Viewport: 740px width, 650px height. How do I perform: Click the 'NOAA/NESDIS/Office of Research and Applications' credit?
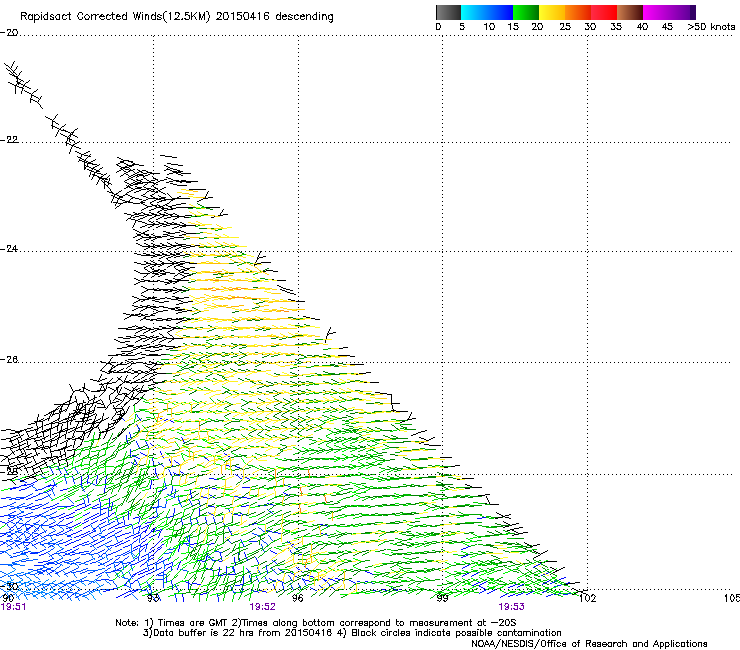[x=589, y=644]
